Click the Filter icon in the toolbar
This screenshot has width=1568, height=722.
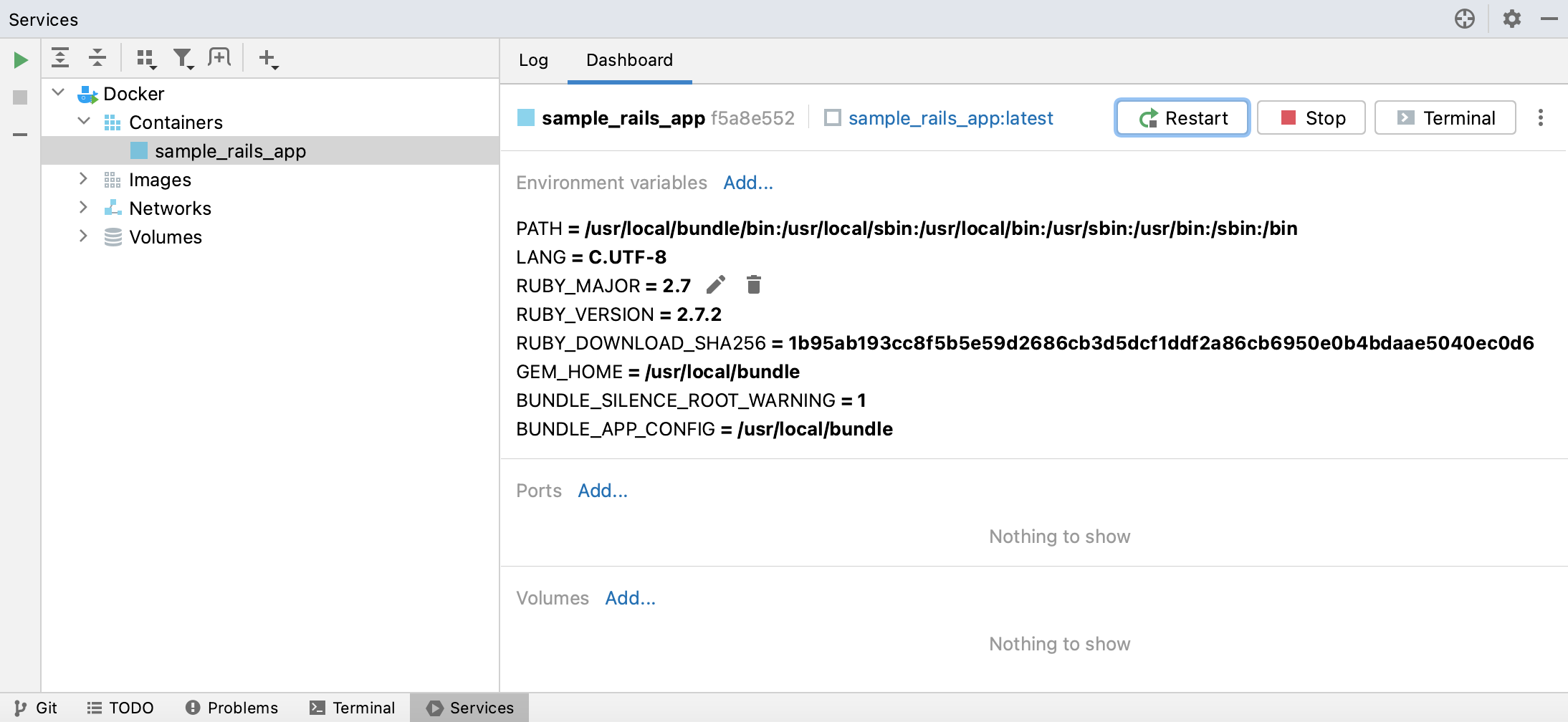(183, 57)
